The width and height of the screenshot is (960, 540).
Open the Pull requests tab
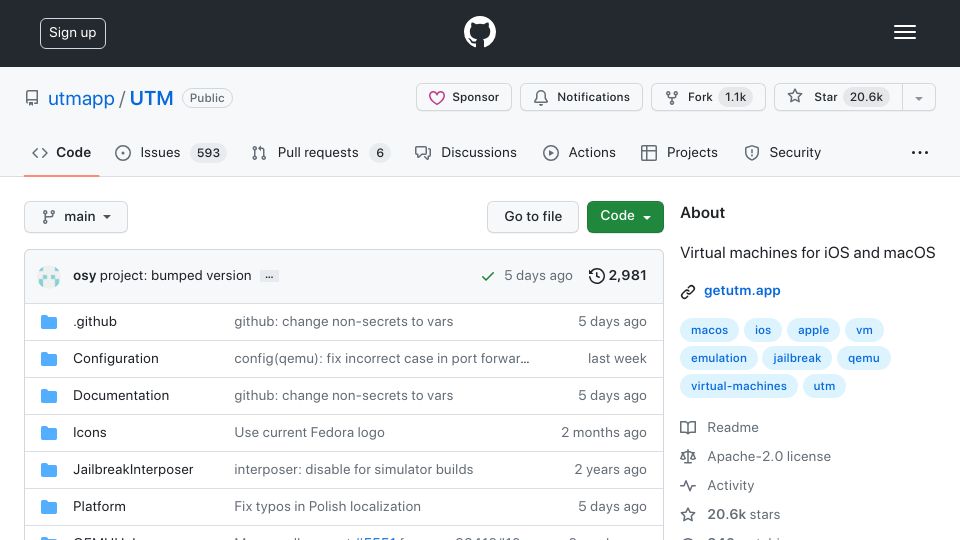(x=321, y=152)
